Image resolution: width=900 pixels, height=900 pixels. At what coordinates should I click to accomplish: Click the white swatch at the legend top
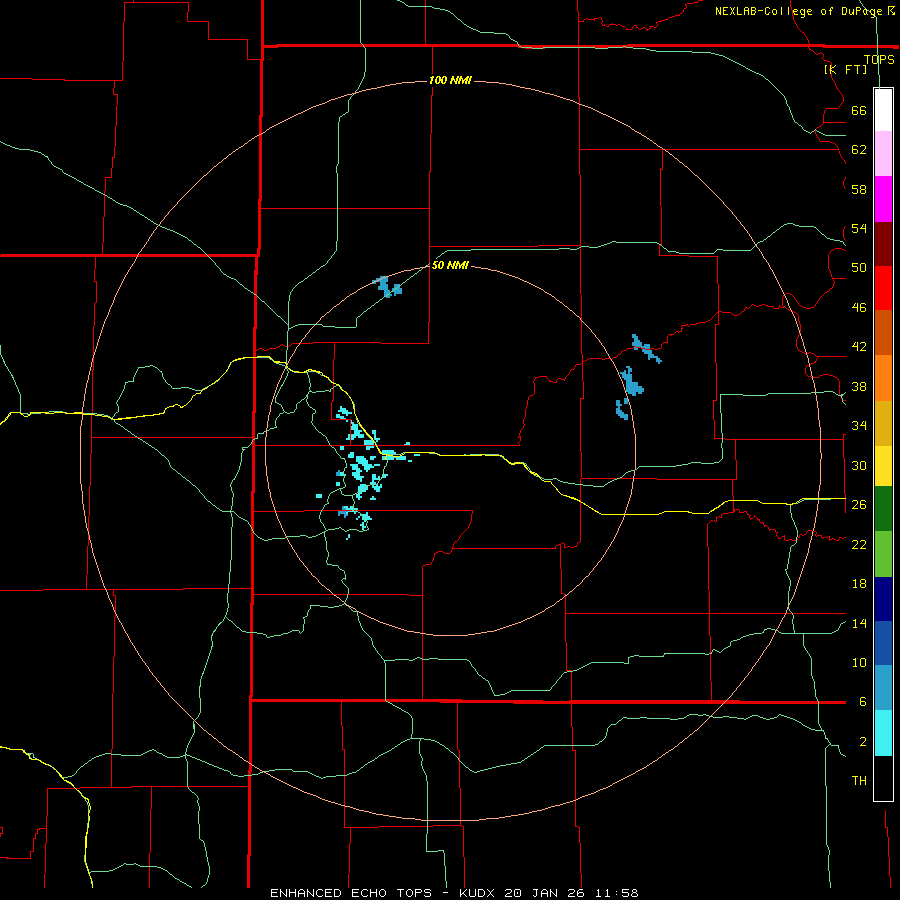883,110
